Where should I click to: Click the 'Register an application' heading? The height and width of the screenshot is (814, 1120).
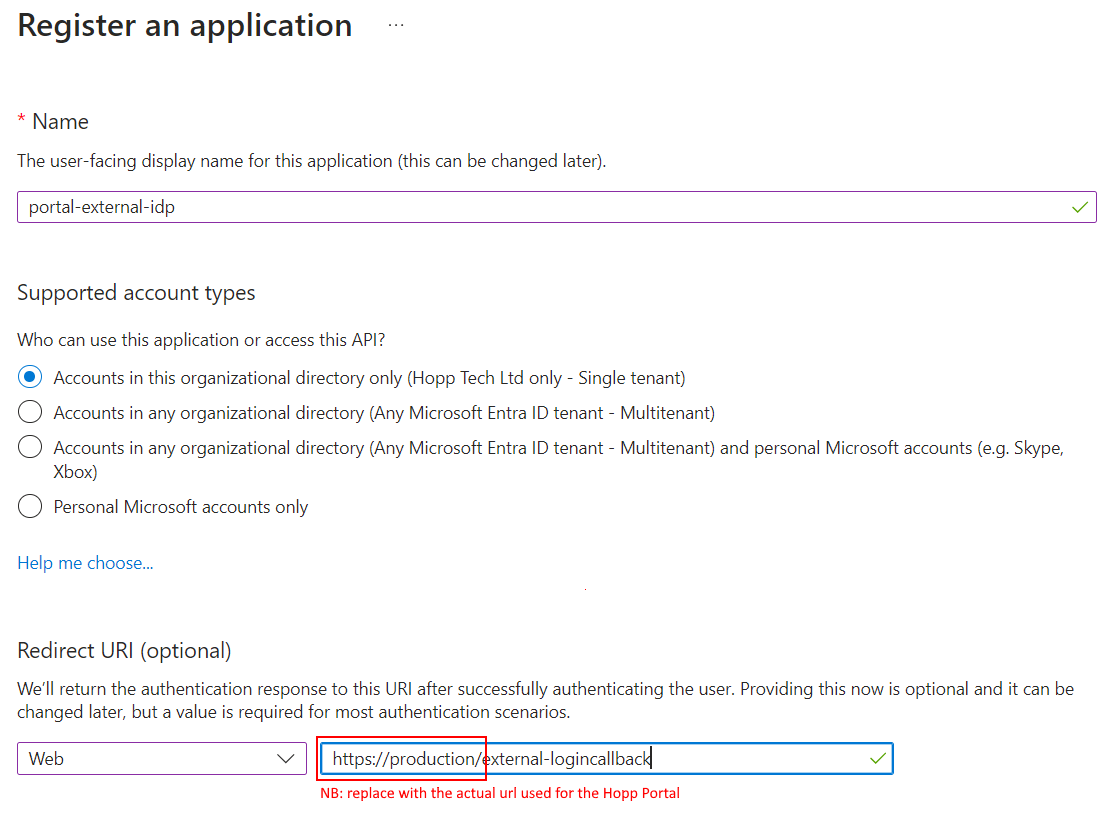click(x=184, y=25)
